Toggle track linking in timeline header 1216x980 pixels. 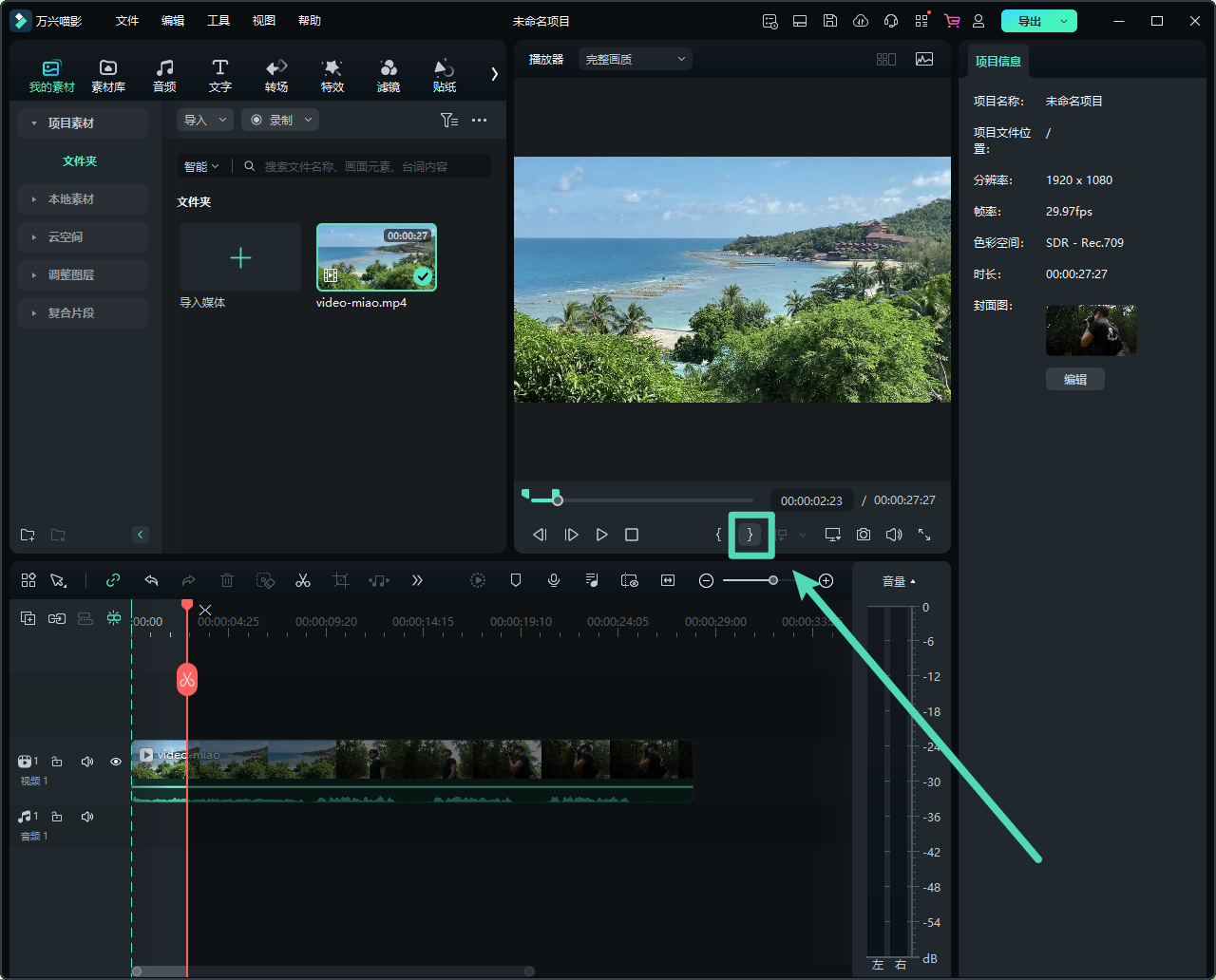click(57, 618)
